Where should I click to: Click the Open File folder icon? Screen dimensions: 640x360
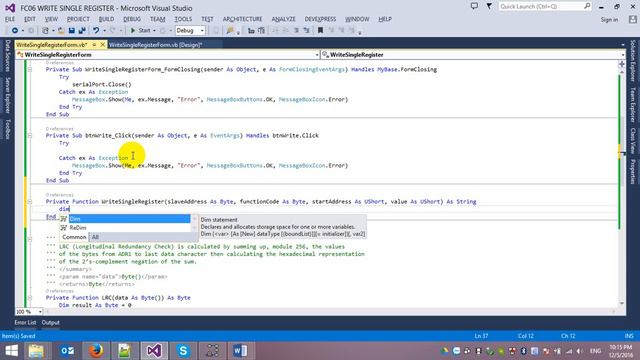point(61,31)
